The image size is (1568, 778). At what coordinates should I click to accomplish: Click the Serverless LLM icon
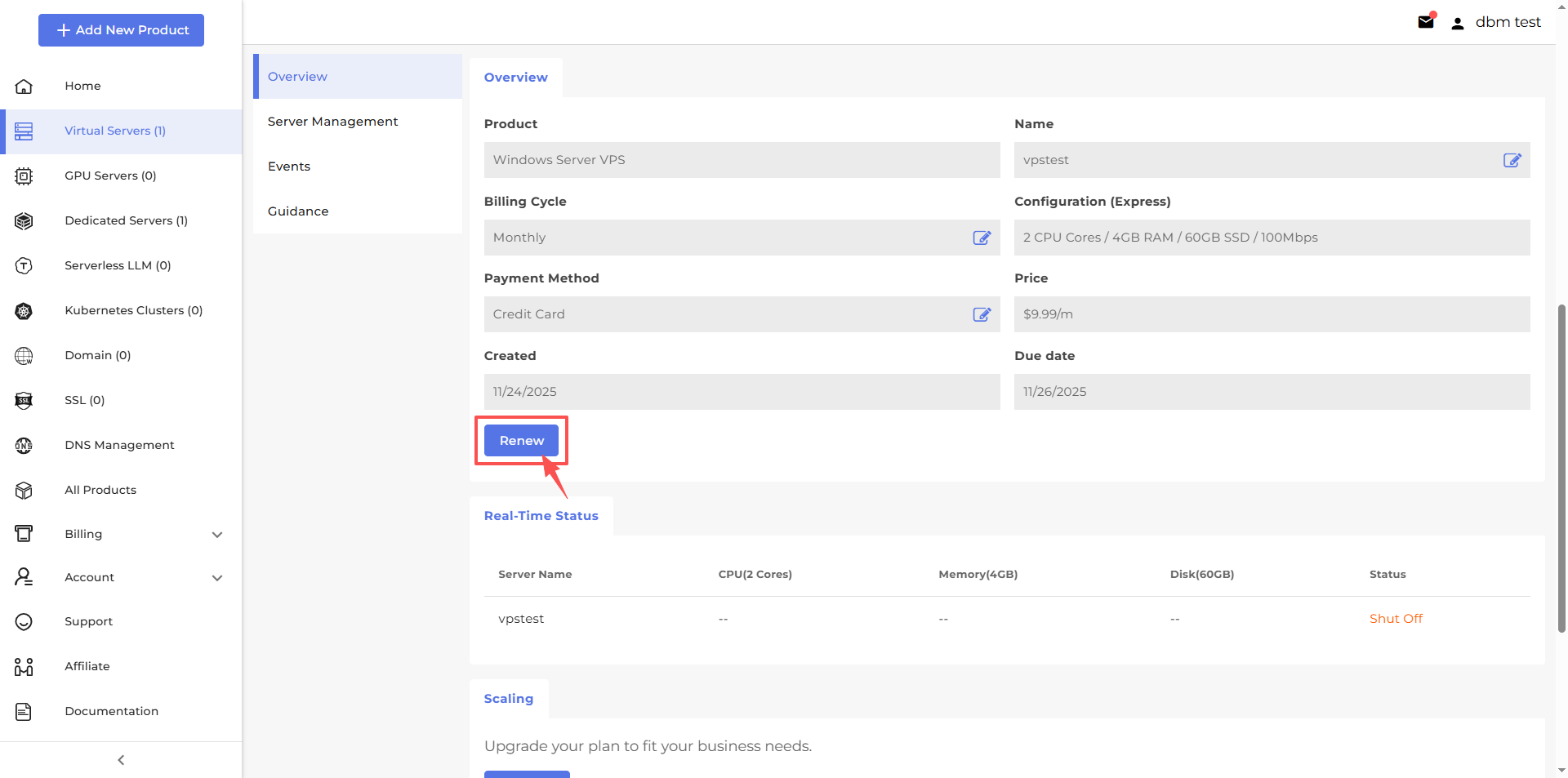(x=24, y=265)
